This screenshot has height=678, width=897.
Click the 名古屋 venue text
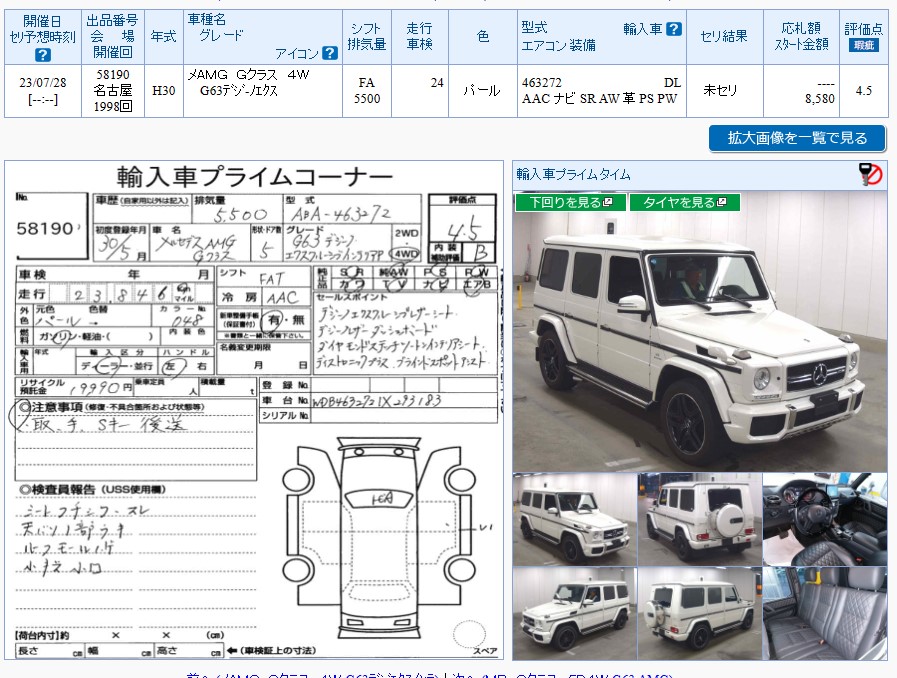tap(113, 90)
